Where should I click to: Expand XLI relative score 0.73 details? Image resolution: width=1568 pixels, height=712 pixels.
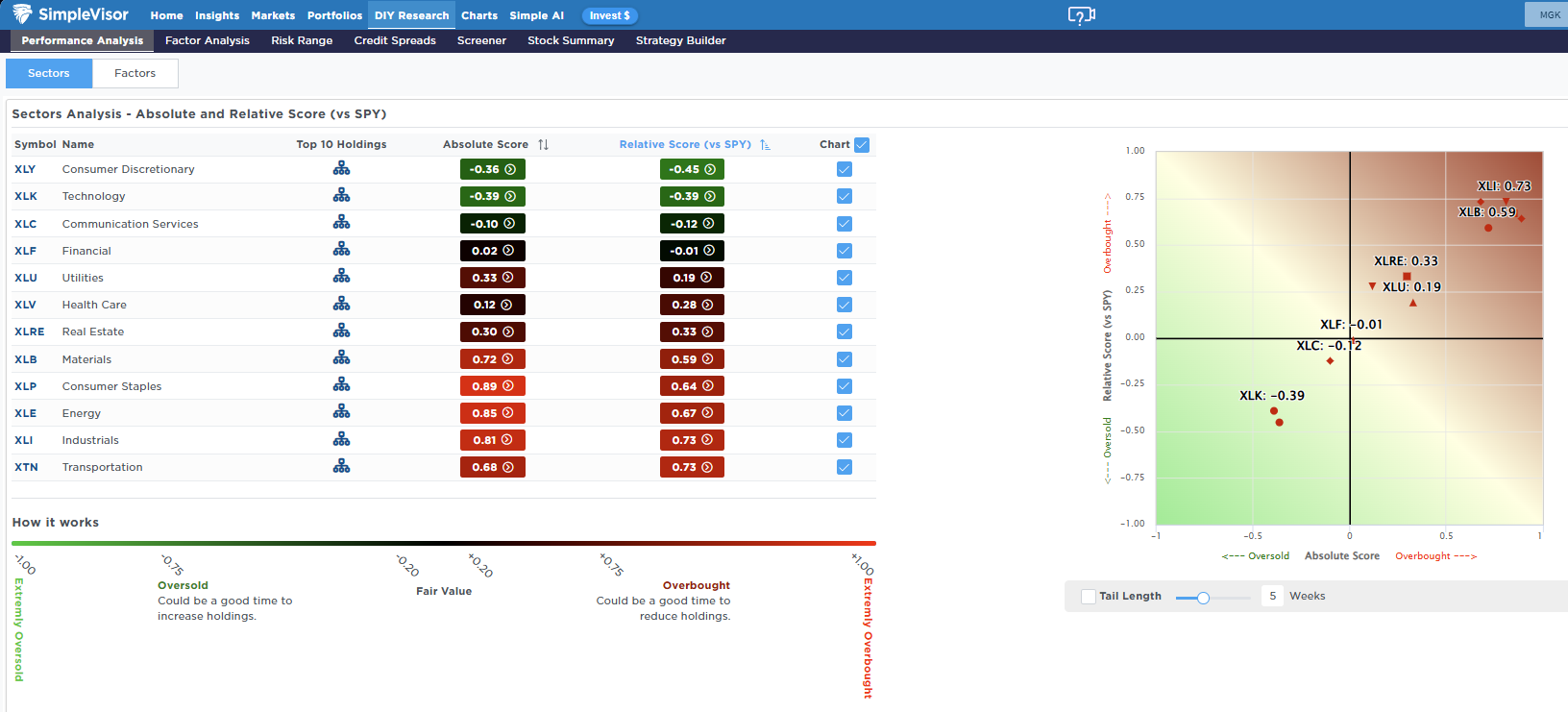(692, 440)
